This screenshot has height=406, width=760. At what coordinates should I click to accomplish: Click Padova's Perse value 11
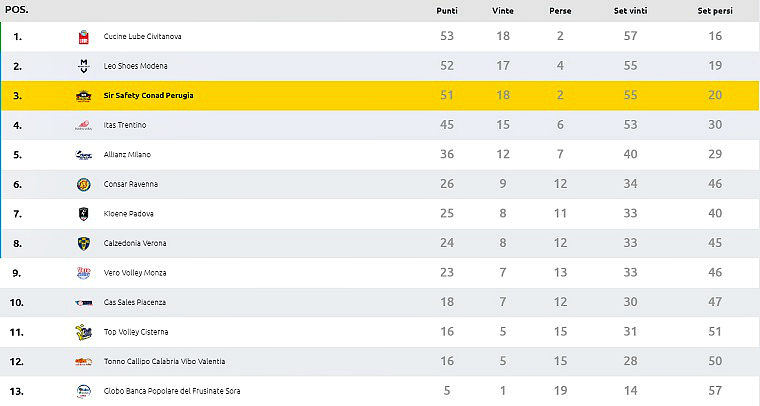coord(560,213)
